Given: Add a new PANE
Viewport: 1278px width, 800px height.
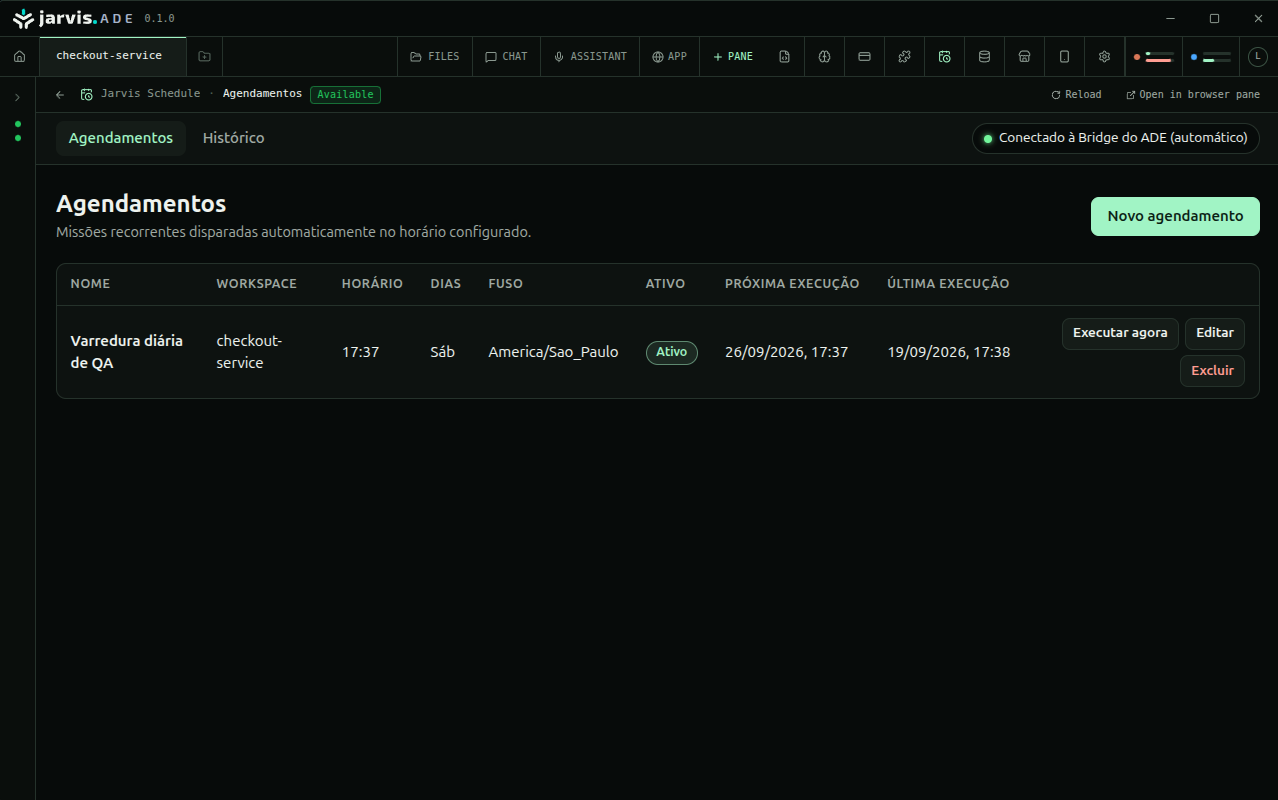Looking at the screenshot, I should tap(733, 57).
